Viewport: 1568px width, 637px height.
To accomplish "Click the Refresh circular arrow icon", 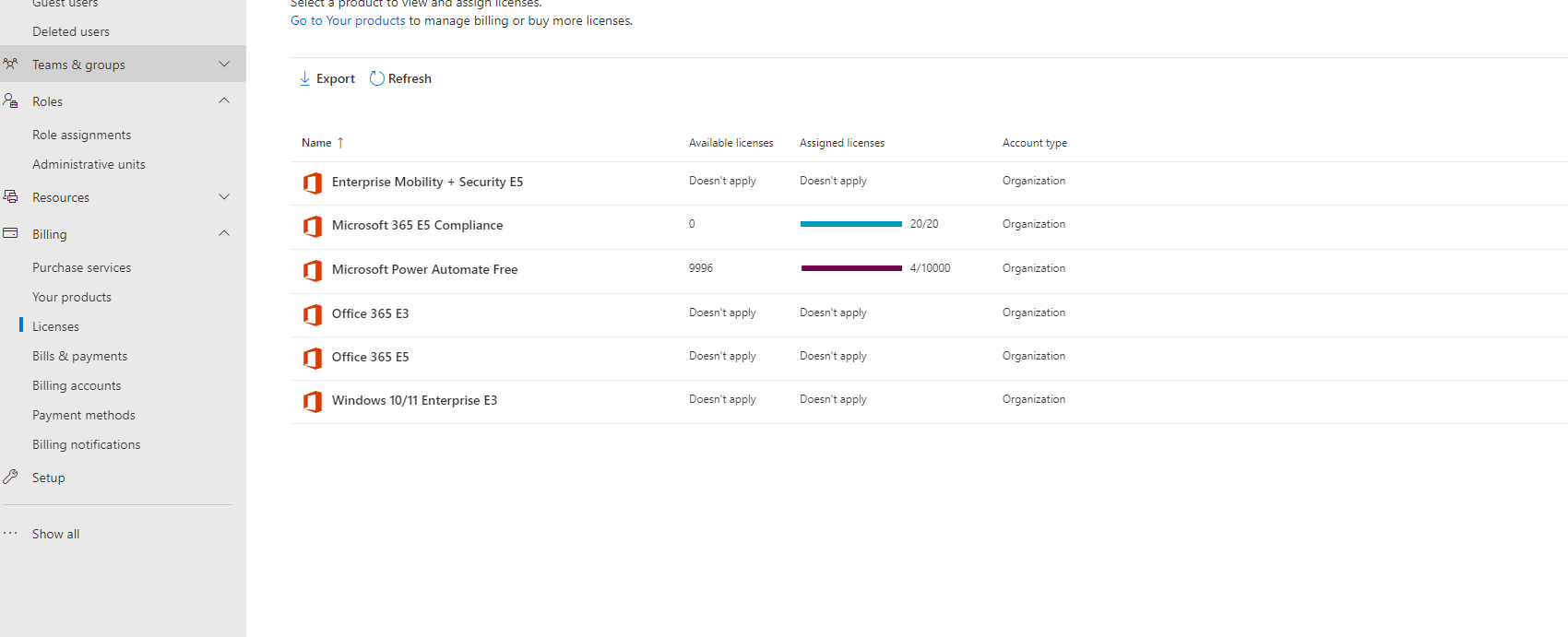I will pyautogui.click(x=376, y=78).
